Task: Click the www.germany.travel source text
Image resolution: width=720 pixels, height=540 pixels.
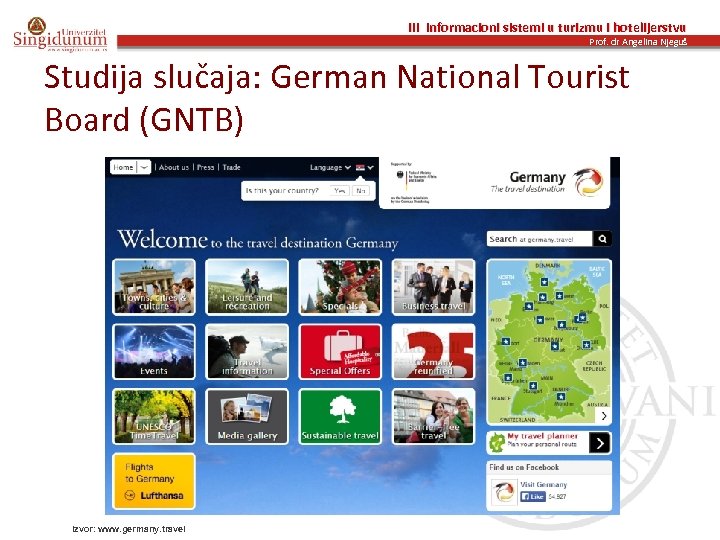Action: point(142,529)
